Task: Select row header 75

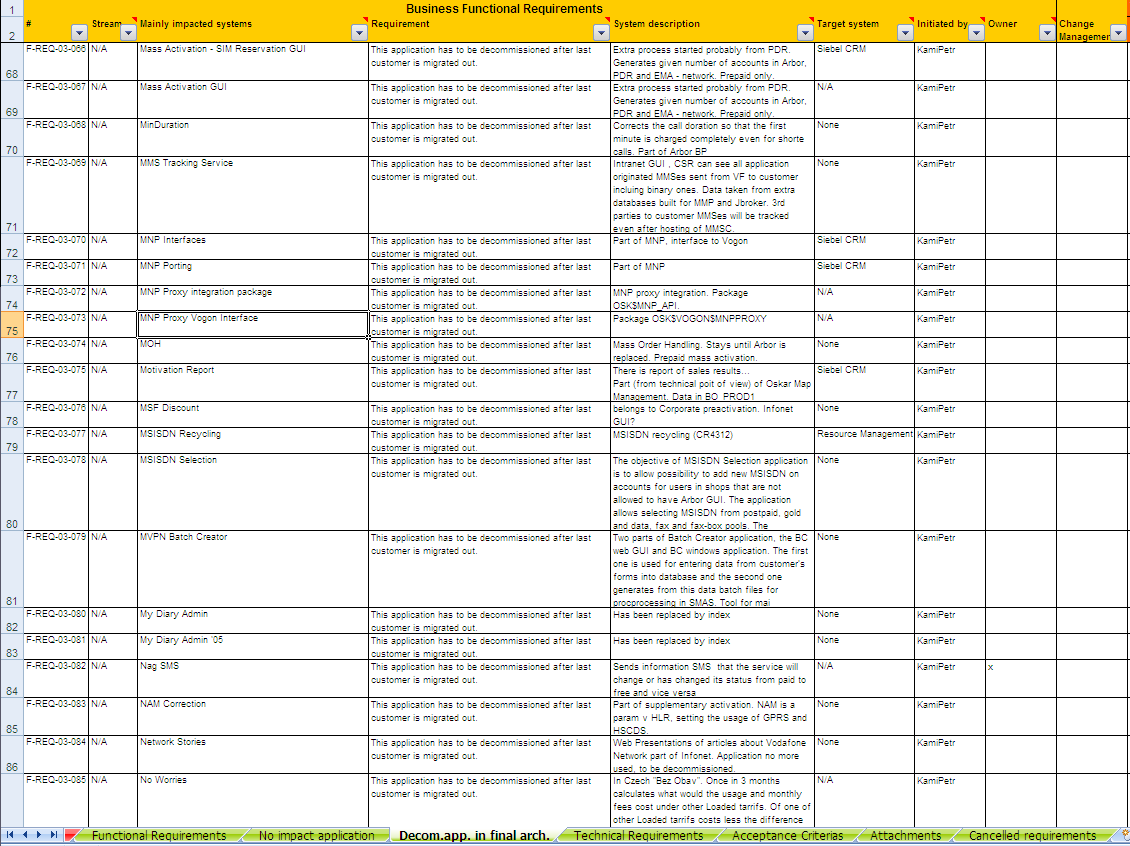Action: (x=12, y=324)
